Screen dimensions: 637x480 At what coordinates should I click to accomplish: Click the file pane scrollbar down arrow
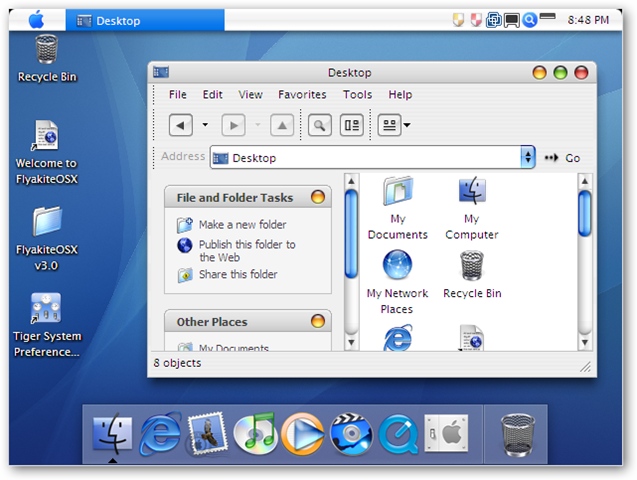pos(585,342)
